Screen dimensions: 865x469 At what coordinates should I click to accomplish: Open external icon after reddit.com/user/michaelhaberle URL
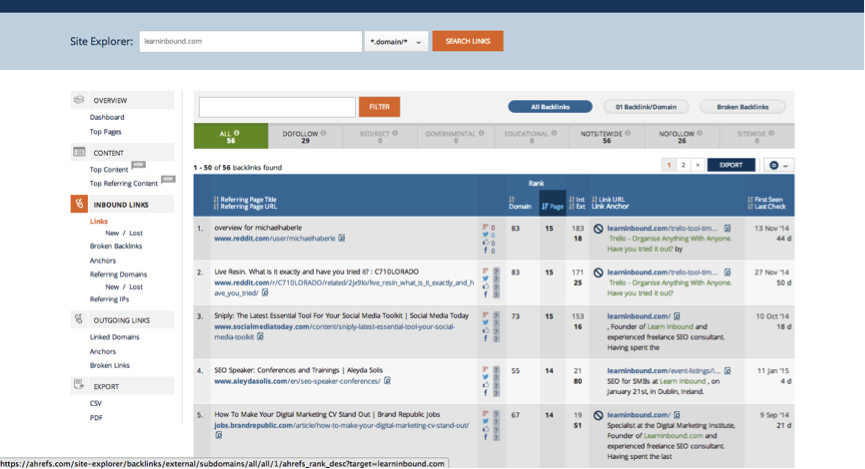click(x=341, y=238)
